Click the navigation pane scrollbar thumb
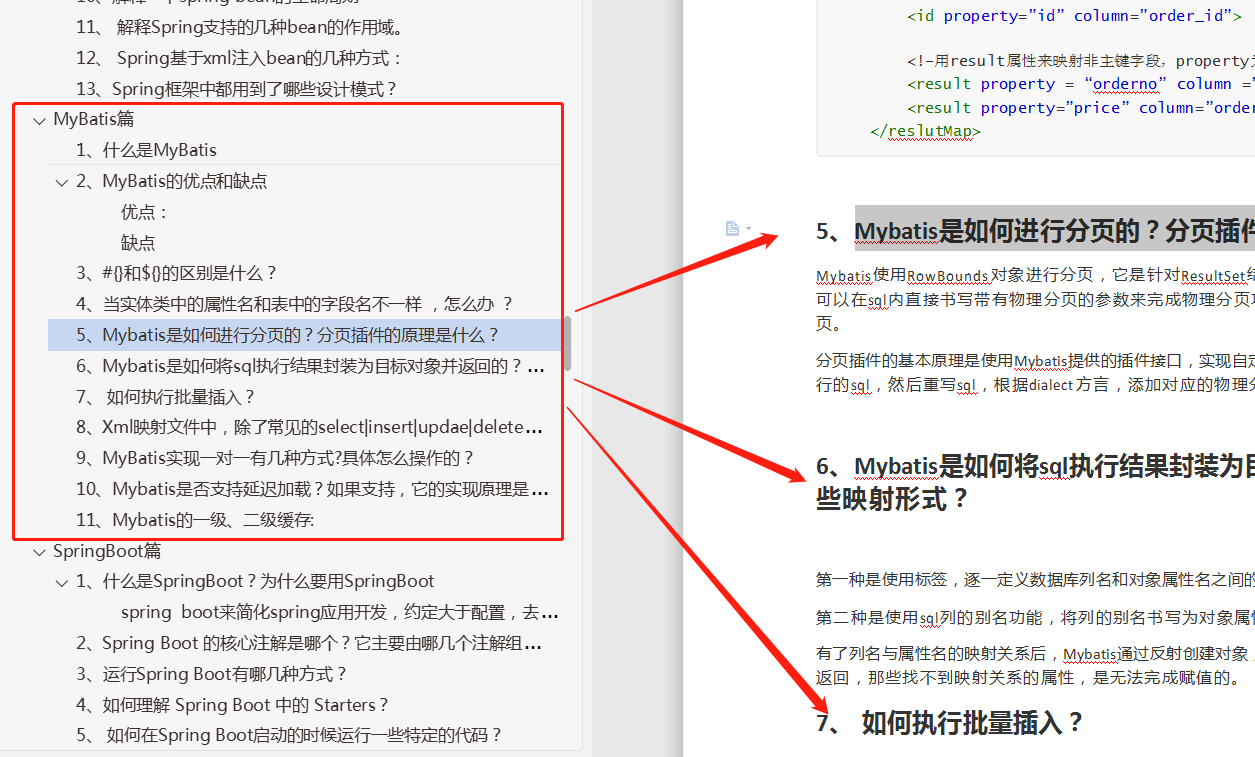 567,343
